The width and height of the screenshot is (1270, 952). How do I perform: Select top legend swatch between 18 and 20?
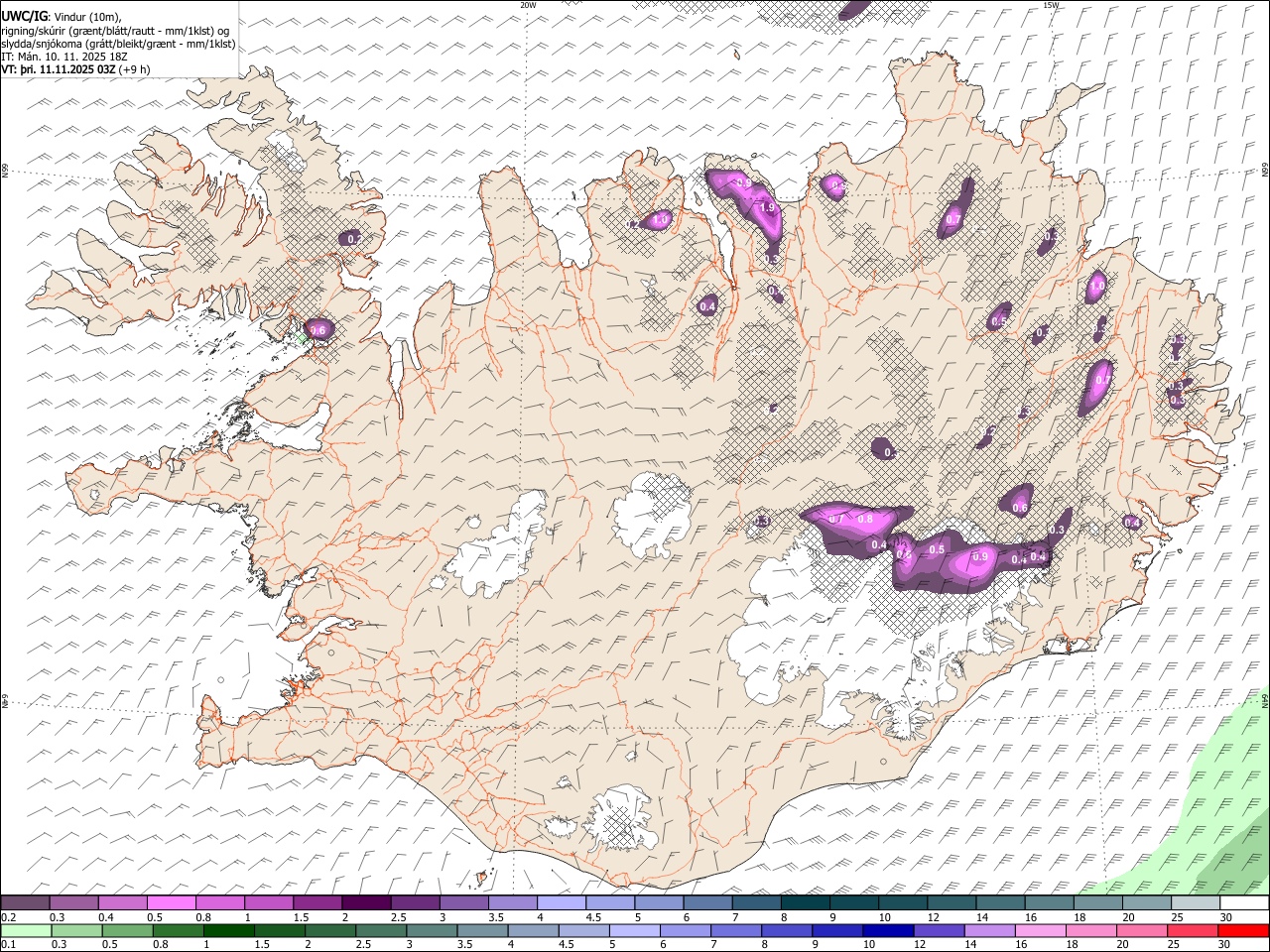point(1097,903)
